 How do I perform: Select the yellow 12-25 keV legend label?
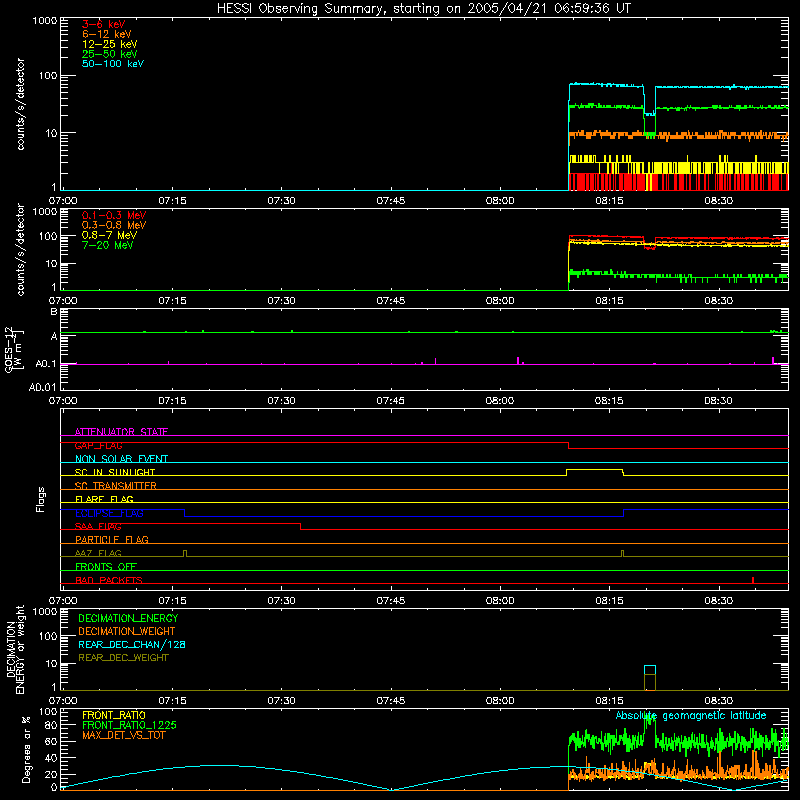[110, 44]
